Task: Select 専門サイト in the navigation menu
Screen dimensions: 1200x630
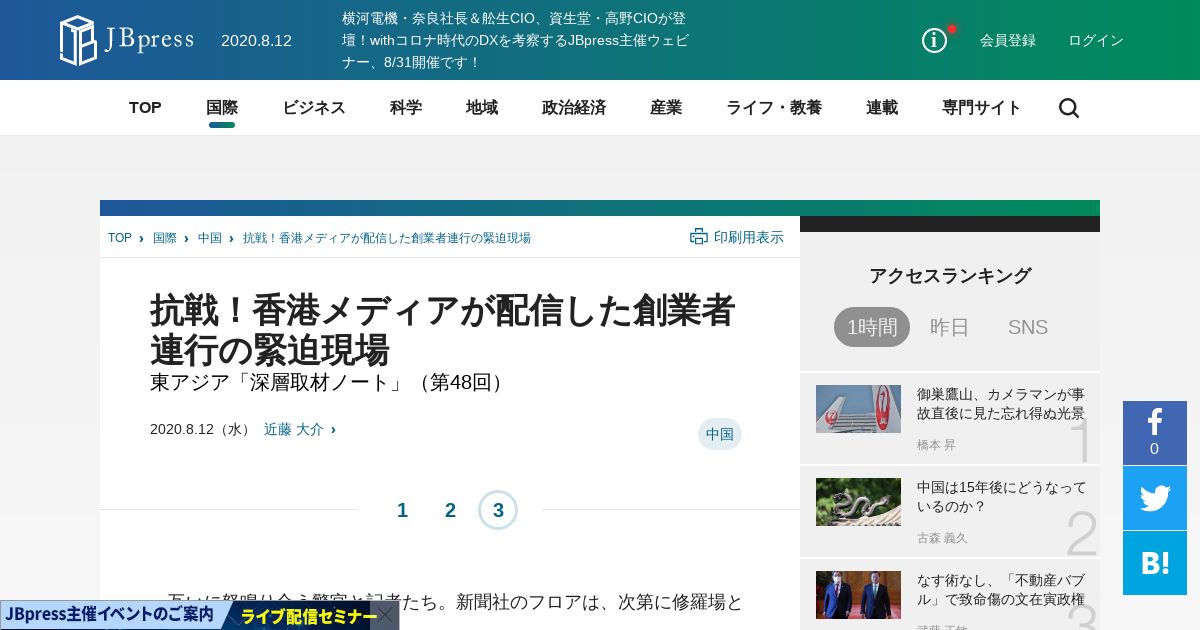Action: pyautogui.click(x=982, y=108)
